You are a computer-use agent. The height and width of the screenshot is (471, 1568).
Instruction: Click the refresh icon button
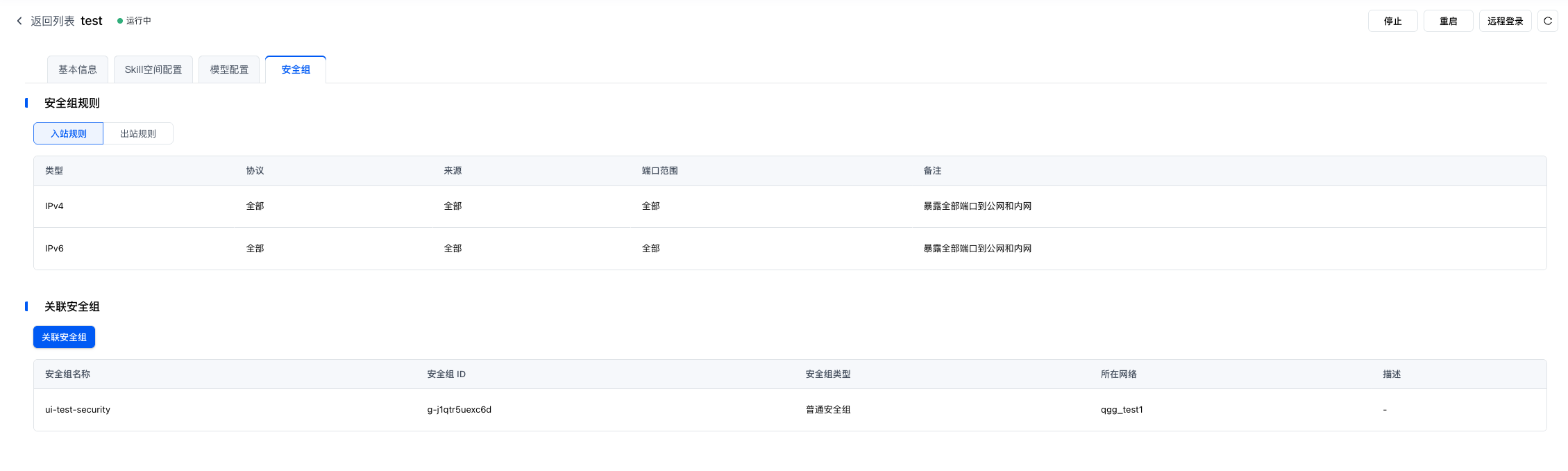(1547, 21)
